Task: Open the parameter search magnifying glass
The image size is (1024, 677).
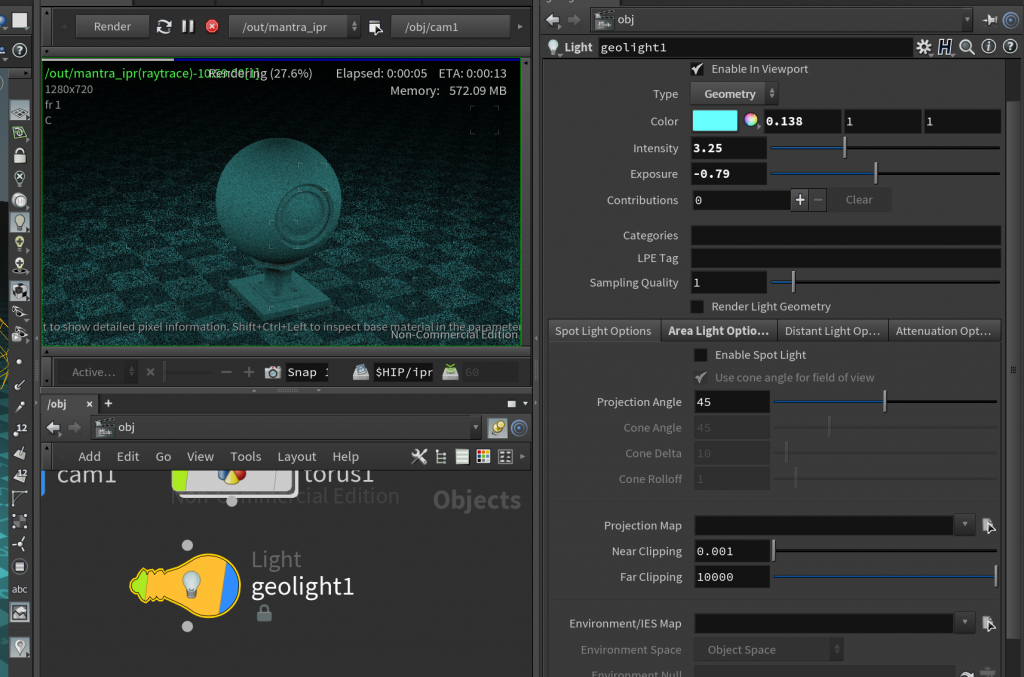Action: tap(966, 47)
